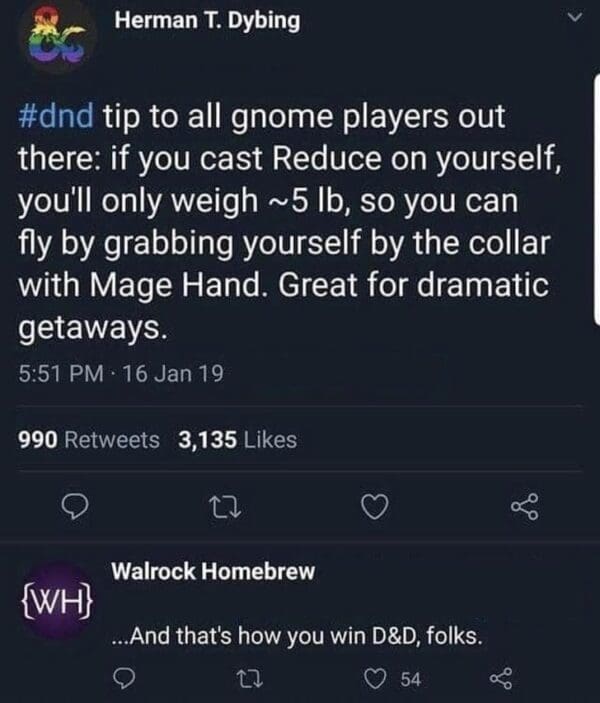Viewport: 600px width, 703px height.
Task: Reply to Walrock Homebrew's comment
Action: point(123,678)
